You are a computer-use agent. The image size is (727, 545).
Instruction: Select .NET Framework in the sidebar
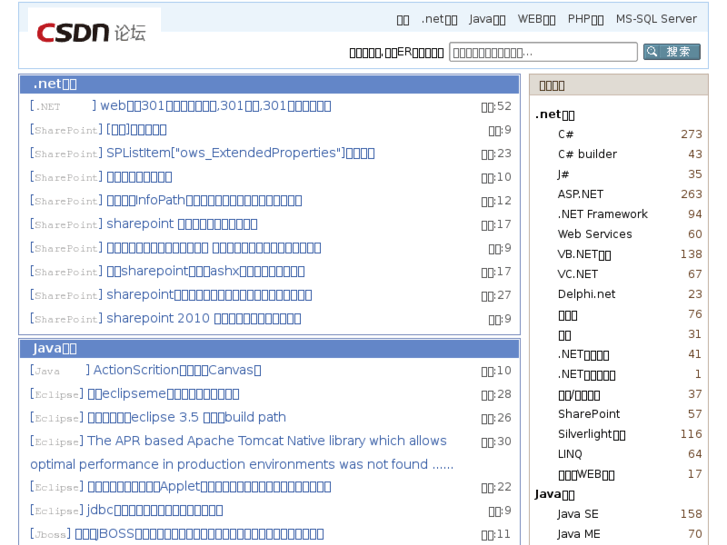[x=603, y=214]
